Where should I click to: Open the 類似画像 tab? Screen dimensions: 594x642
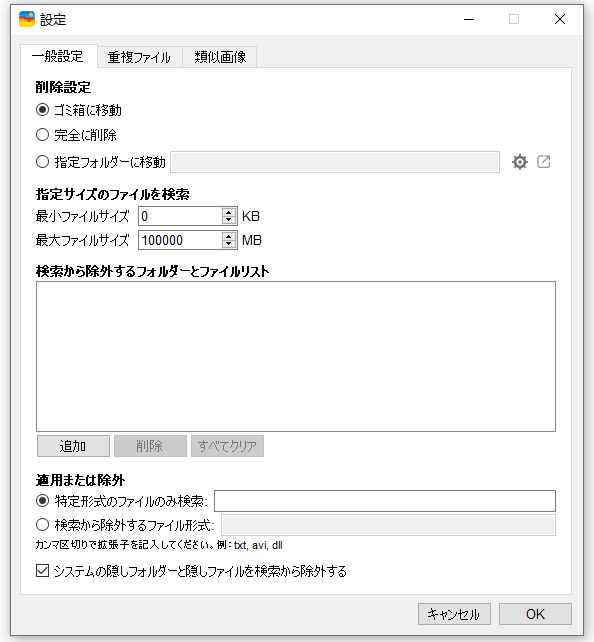point(220,57)
